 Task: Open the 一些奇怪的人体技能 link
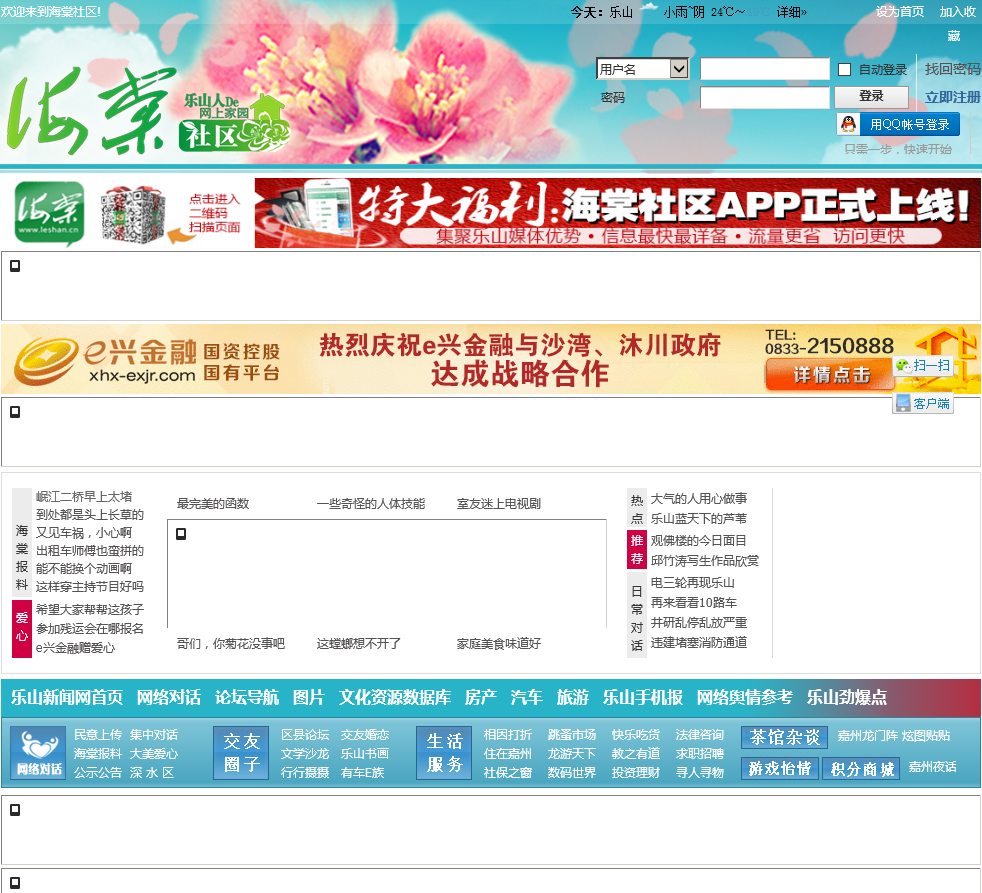[x=371, y=503]
